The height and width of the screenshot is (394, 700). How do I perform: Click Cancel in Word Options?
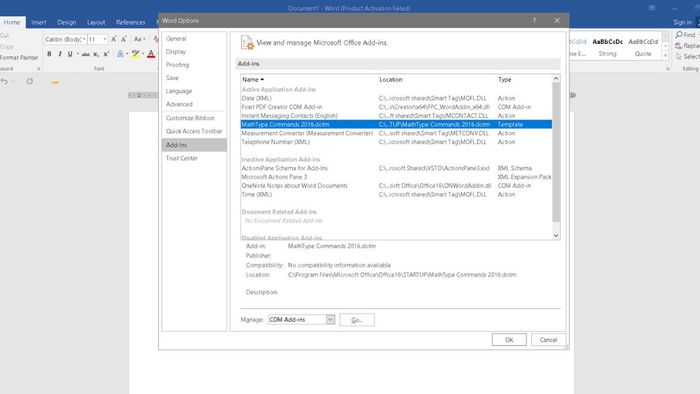(548, 340)
